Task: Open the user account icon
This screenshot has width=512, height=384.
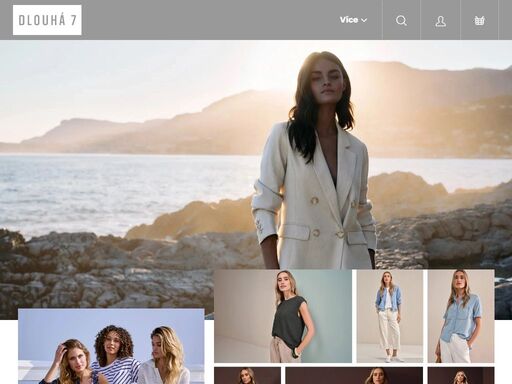Action: (x=441, y=21)
